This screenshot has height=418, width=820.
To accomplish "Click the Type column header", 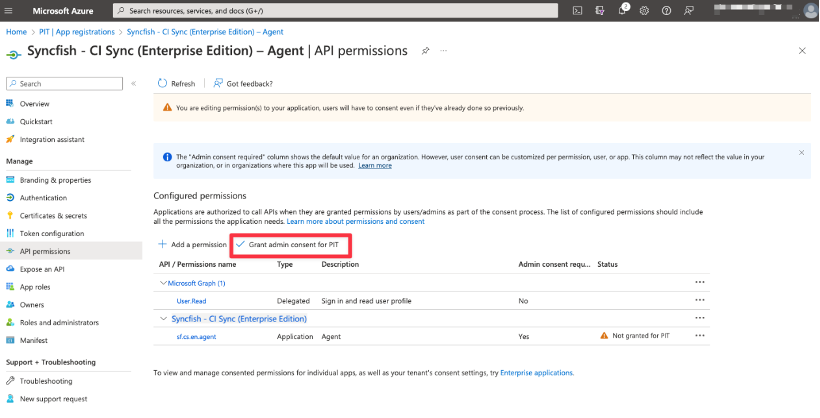I will (284, 264).
